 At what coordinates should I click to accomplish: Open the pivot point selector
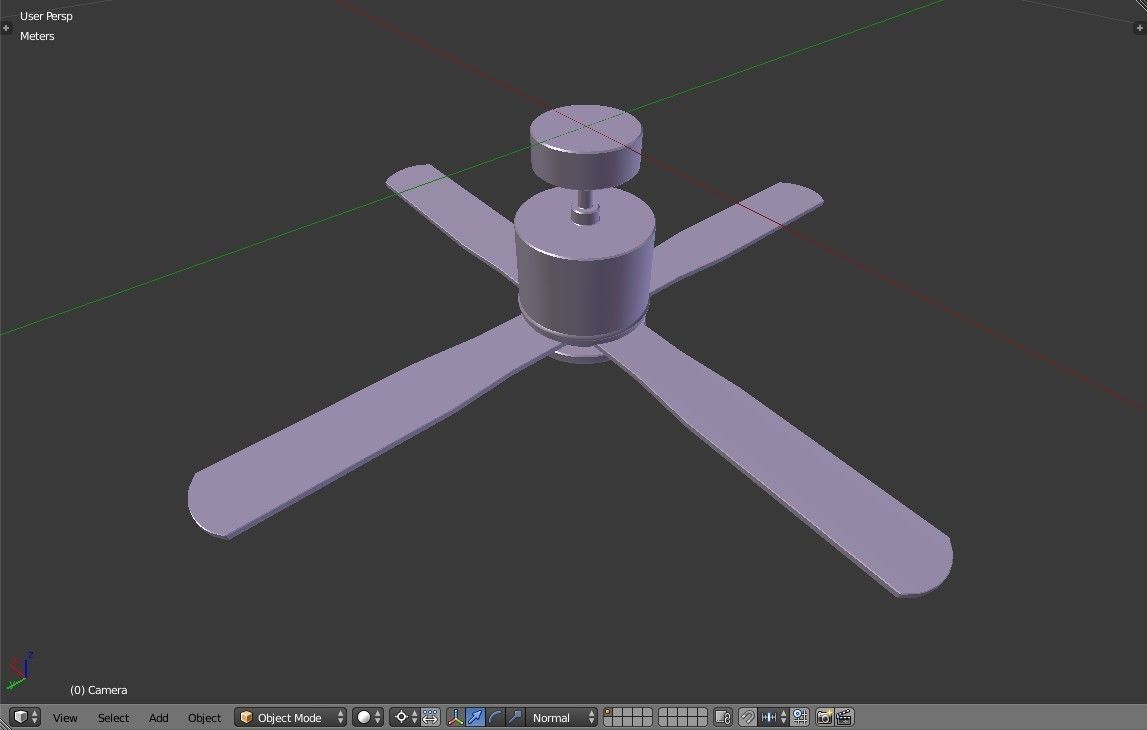405,717
